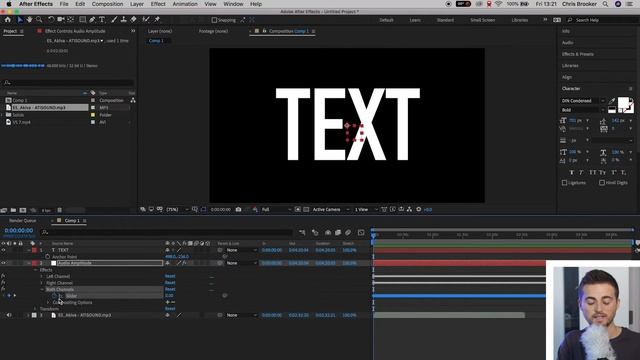
Task: Create new composition icon in Project panel
Action: click(x=23, y=210)
